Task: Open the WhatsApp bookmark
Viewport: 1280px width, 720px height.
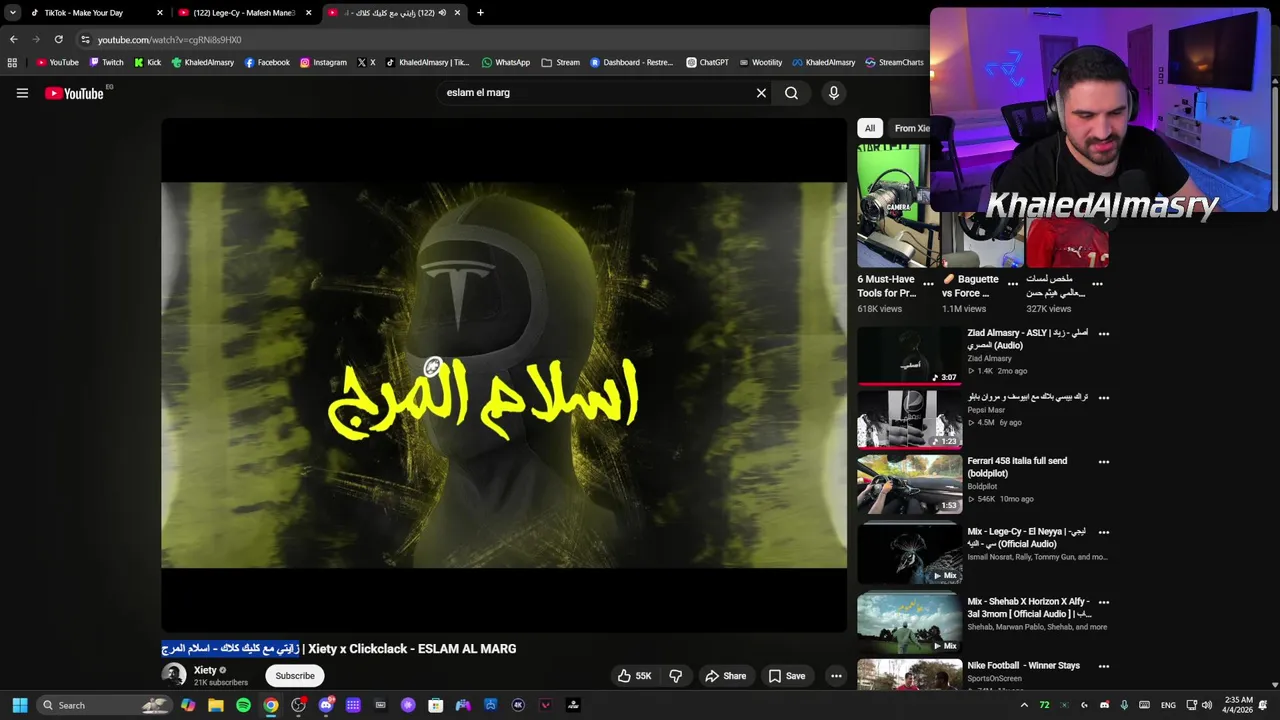Action: (x=506, y=62)
